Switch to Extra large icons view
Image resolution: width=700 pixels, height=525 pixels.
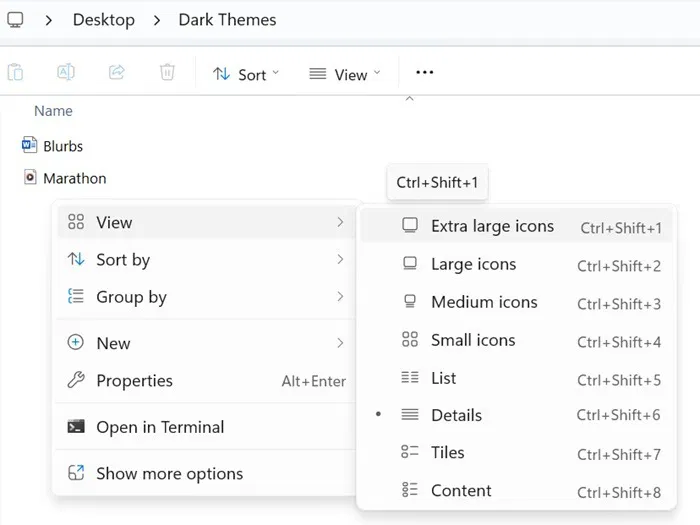(492, 226)
